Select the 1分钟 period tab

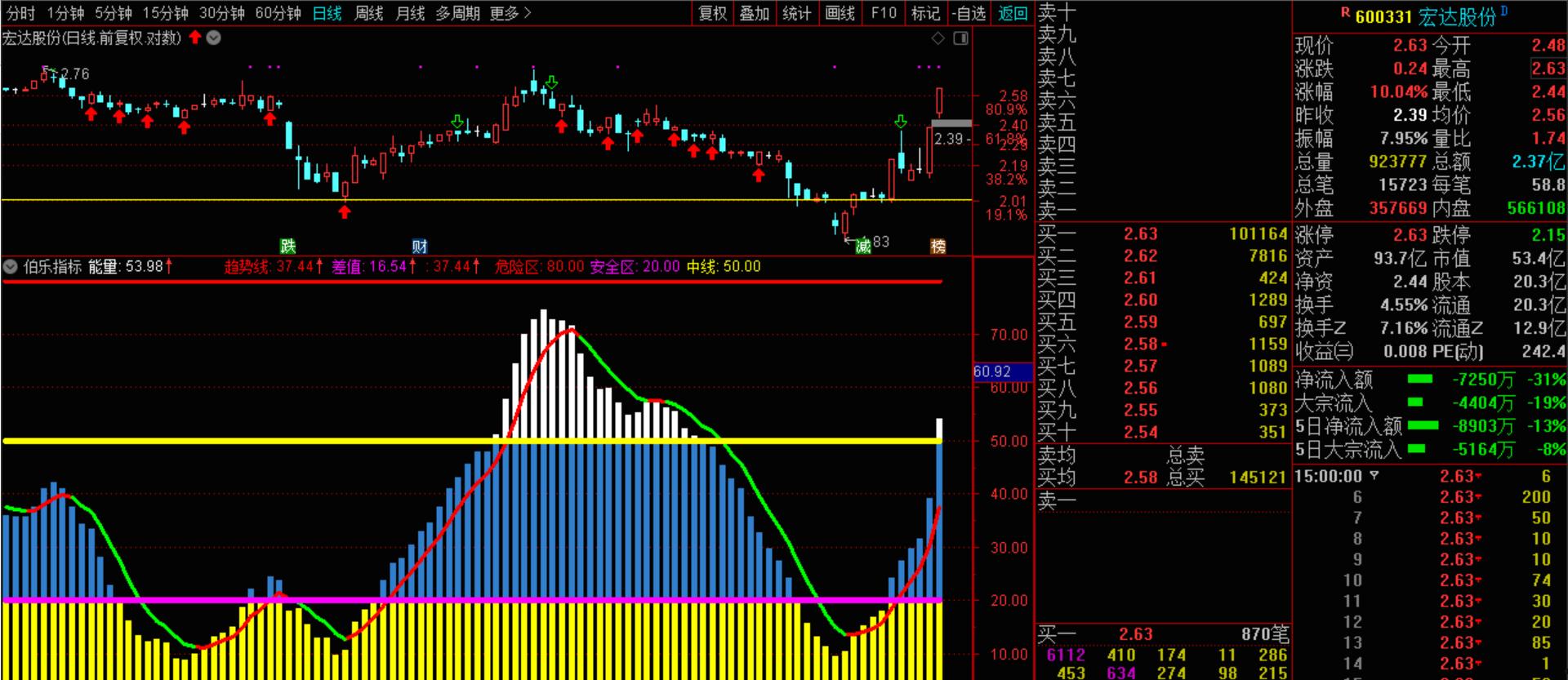[65, 14]
